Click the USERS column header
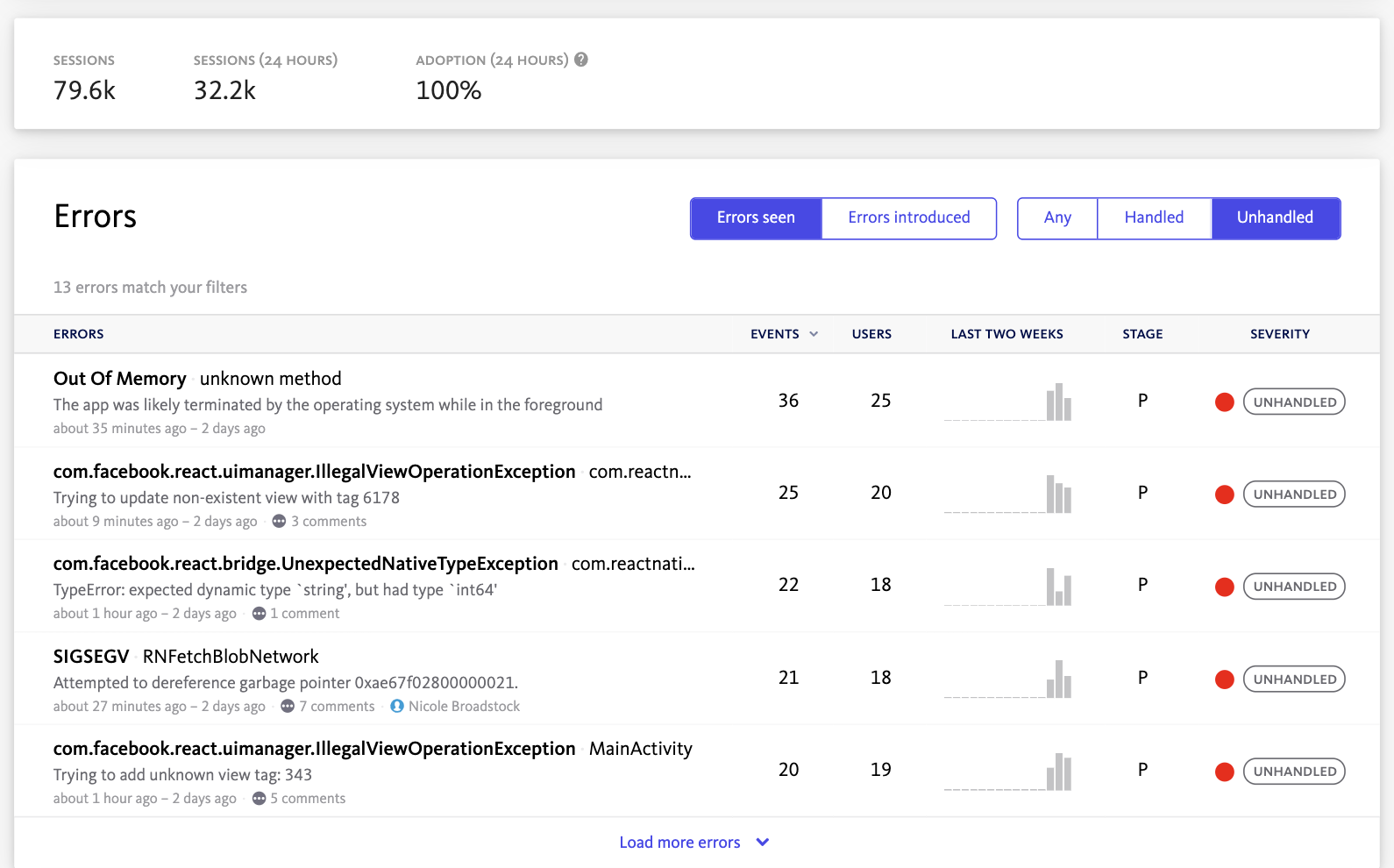Viewport: 1394px width, 868px height. [x=871, y=334]
